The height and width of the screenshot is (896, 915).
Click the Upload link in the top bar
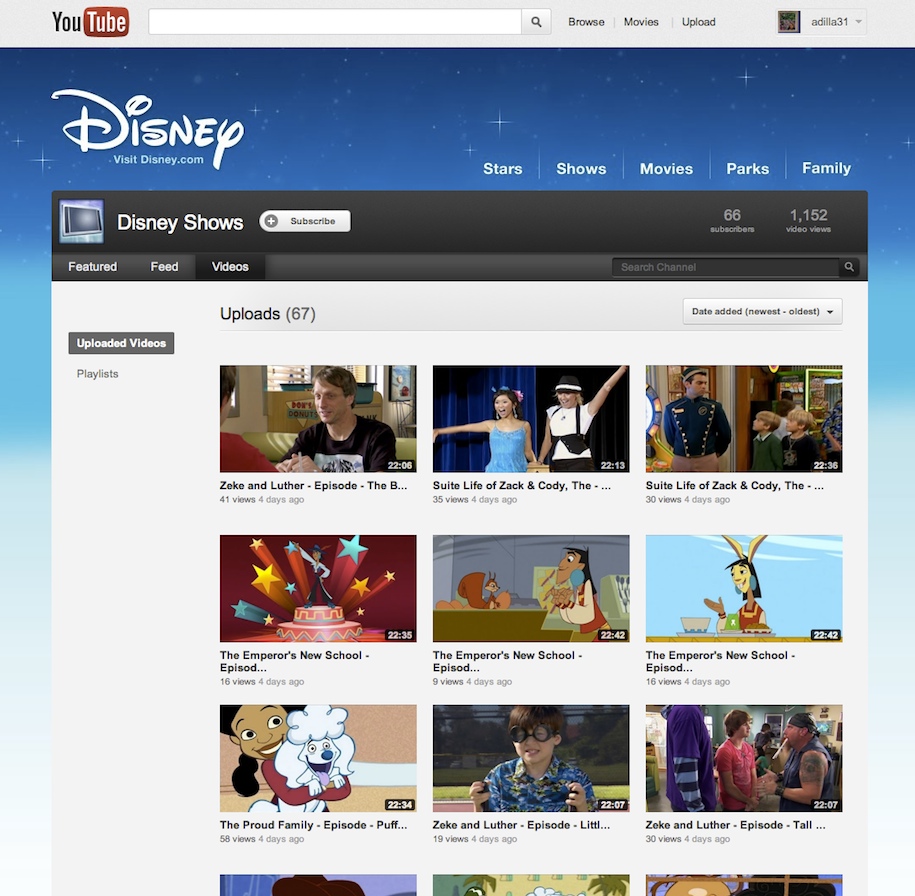click(699, 22)
